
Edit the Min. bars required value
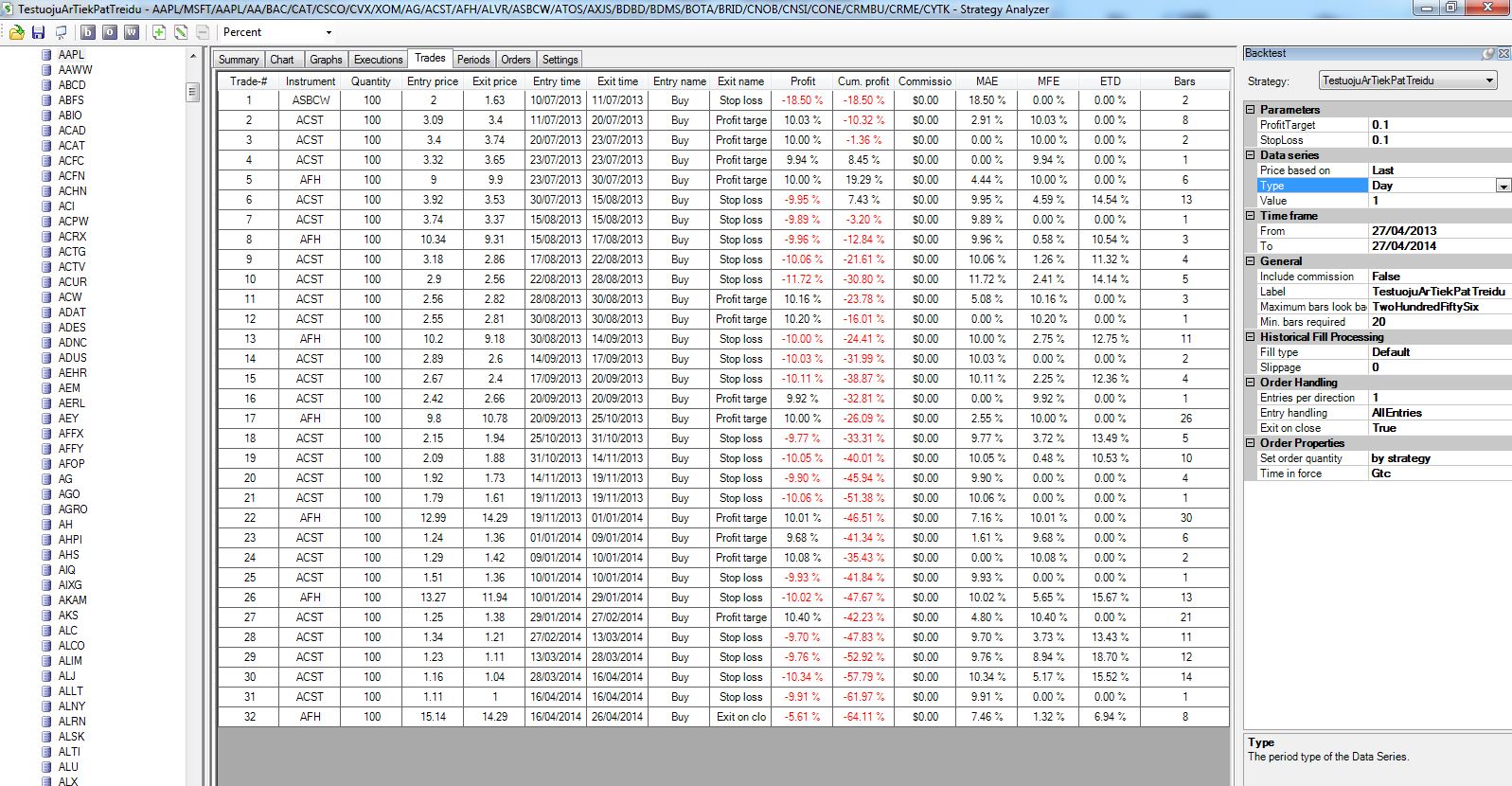tap(1439, 322)
